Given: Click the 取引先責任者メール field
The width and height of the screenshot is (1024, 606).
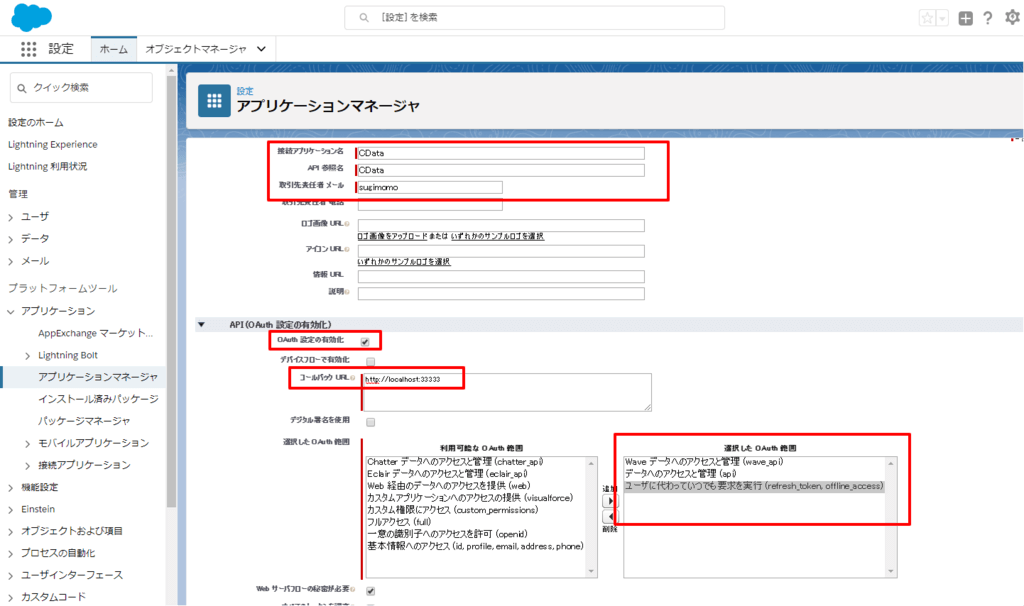Looking at the screenshot, I should (x=430, y=187).
